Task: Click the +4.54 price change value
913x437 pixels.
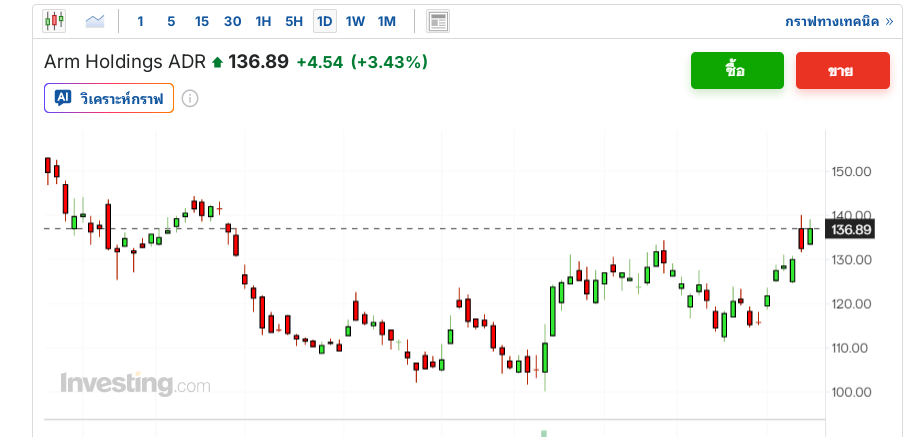Action: coord(320,62)
